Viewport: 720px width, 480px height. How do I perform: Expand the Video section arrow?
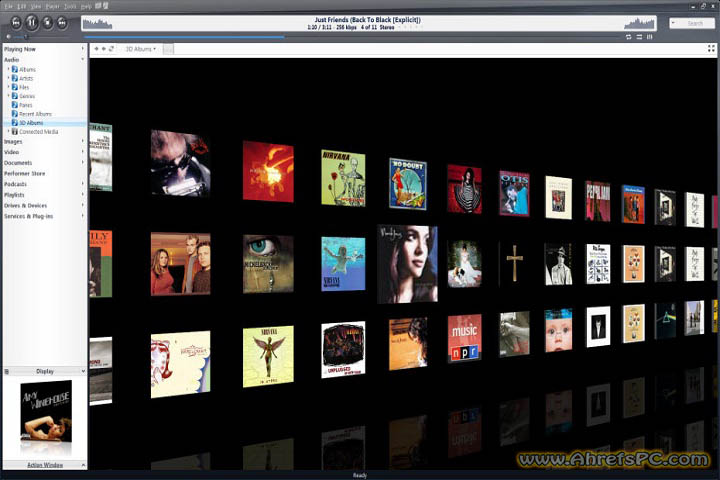(x=83, y=152)
